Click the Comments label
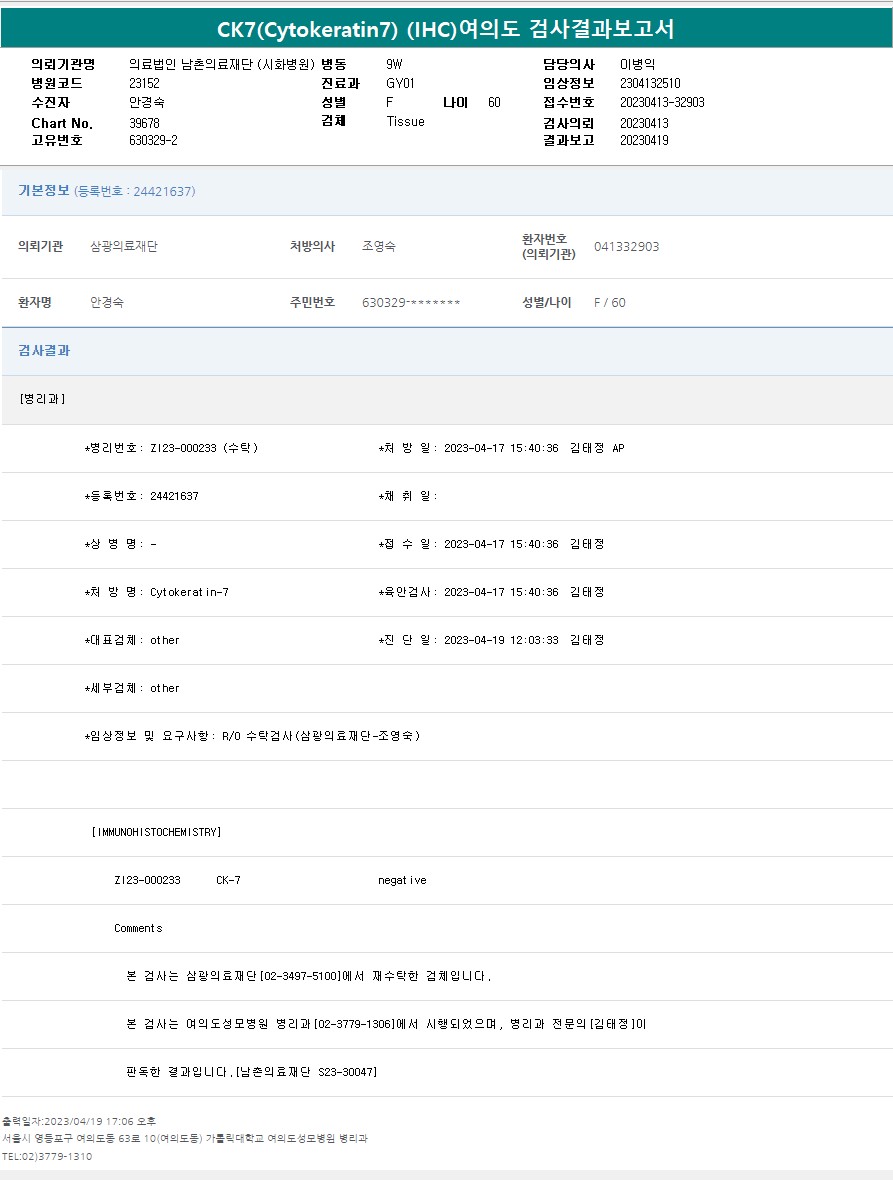This screenshot has height=1180, width=893. pyautogui.click(x=138, y=928)
